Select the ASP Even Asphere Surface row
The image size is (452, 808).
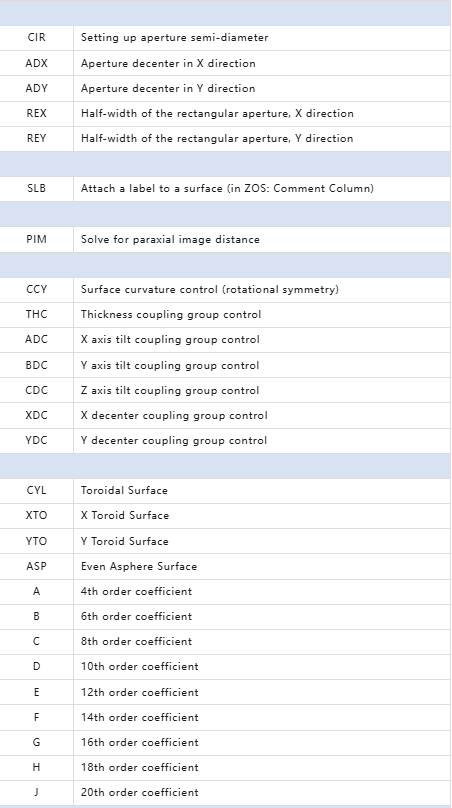tap(225, 566)
